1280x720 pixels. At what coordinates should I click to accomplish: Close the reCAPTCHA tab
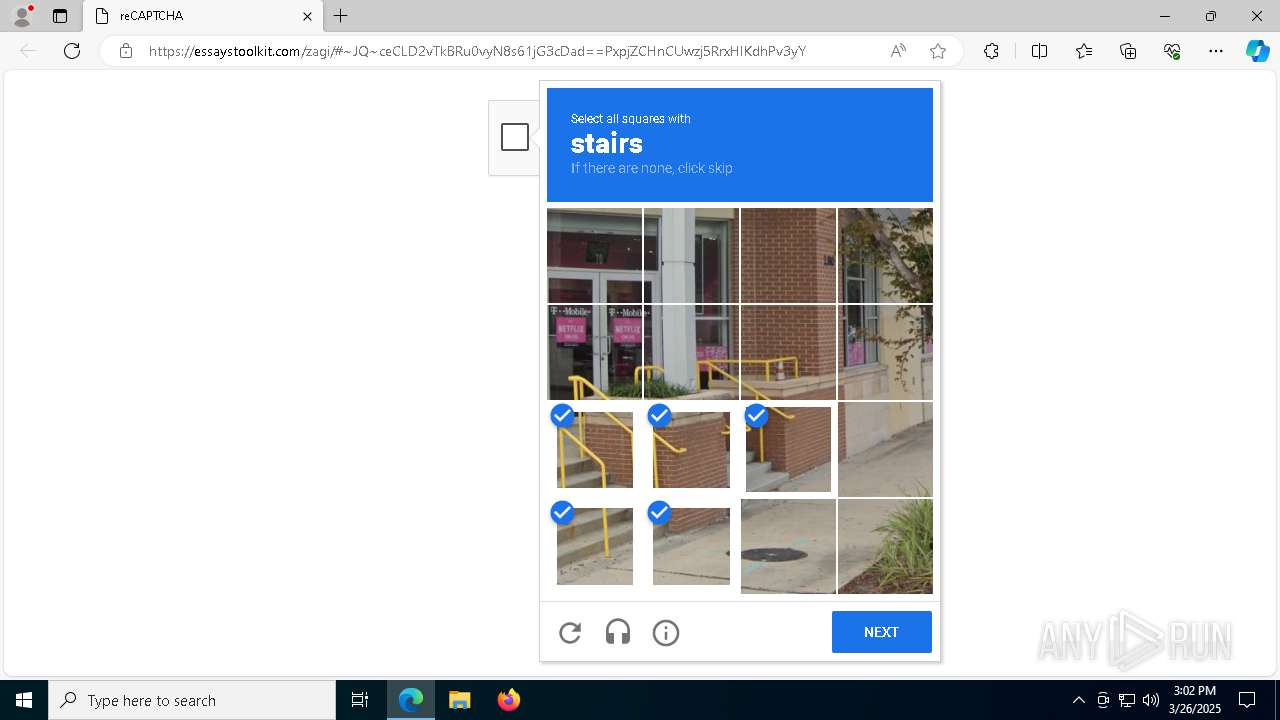(x=308, y=16)
